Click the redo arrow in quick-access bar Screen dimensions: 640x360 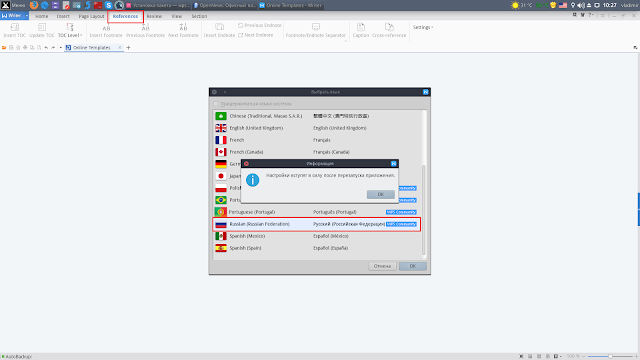53,48
